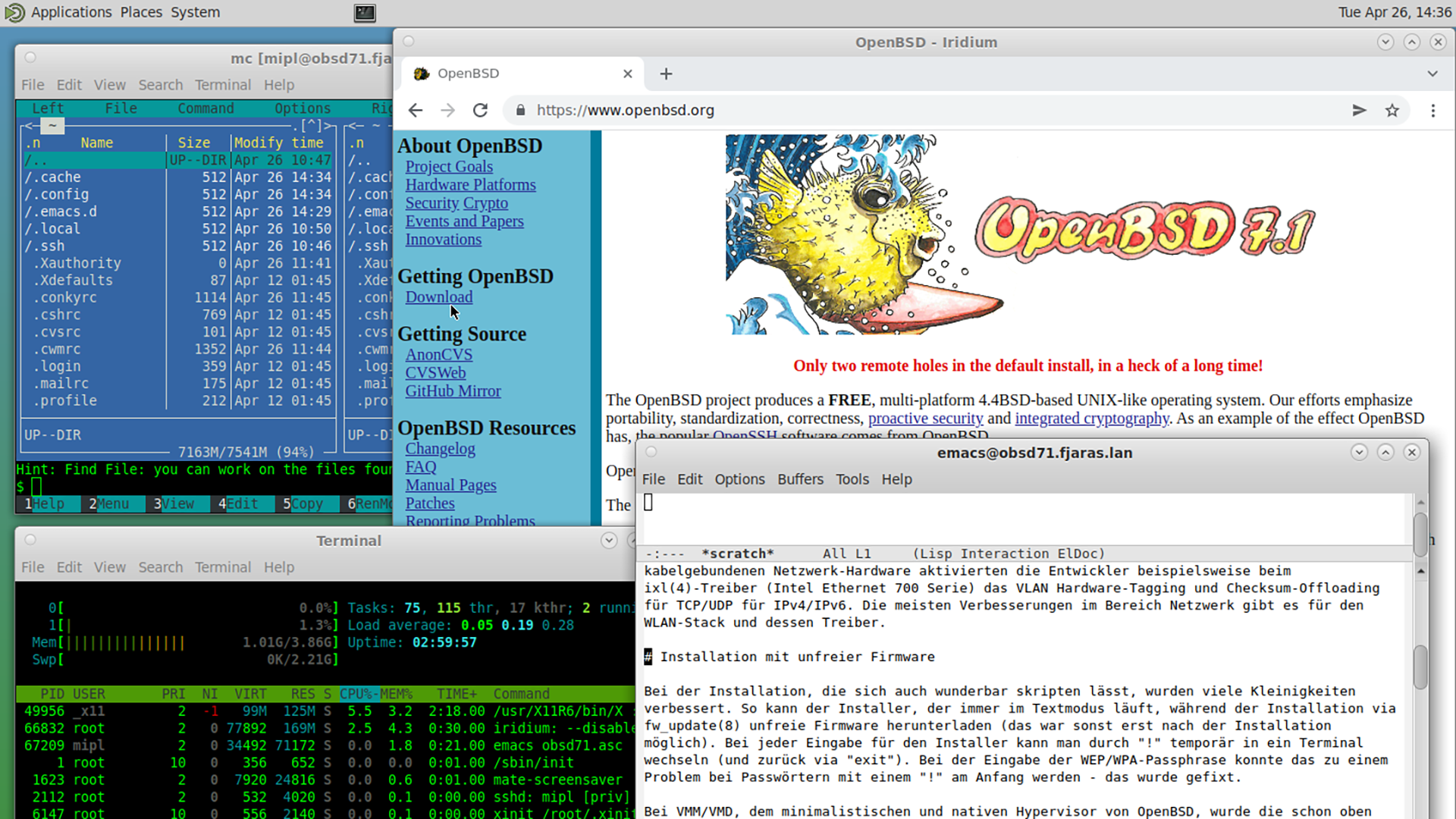Expand the tab search dropdown chevron
The height and width of the screenshot is (819, 1456).
tap(1432, 74)
